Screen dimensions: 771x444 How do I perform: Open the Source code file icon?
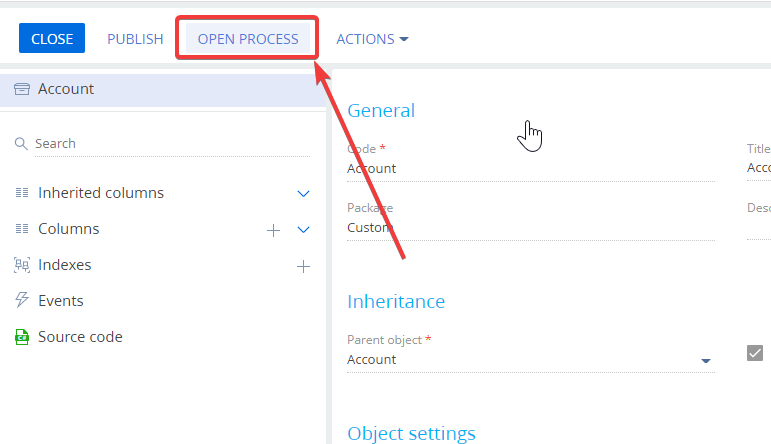pyautogui.click(x=22, y=337)
